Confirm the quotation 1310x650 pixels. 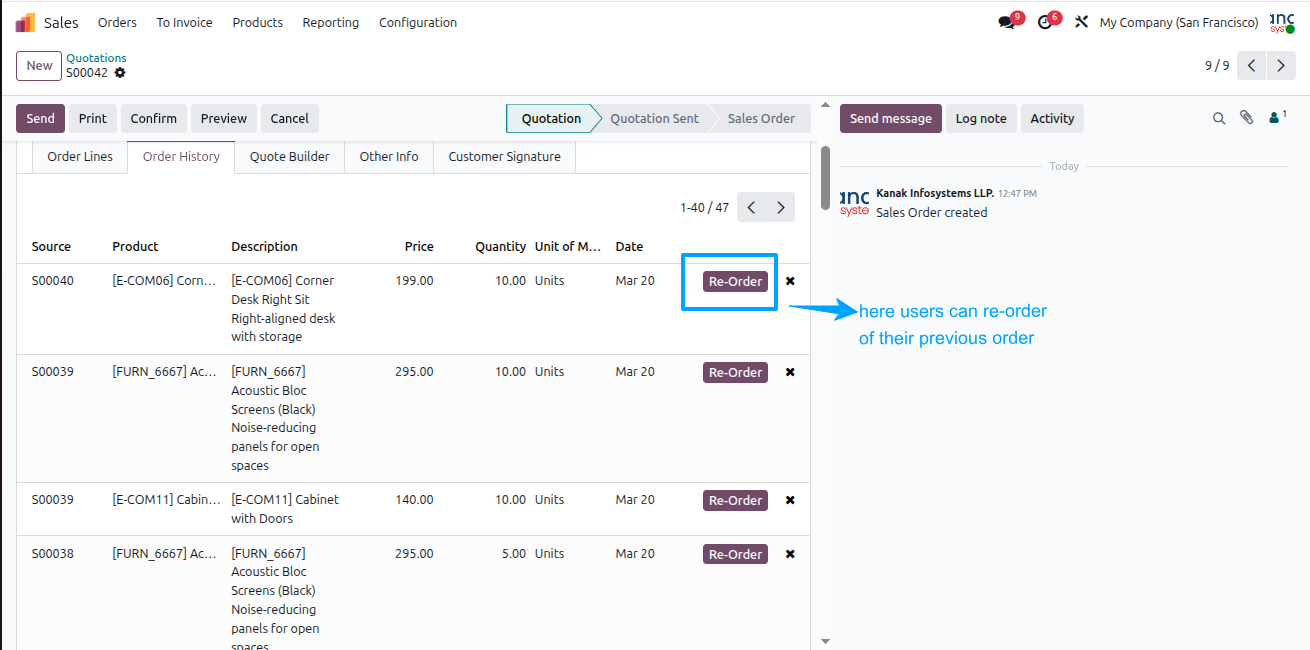[154, 118]
